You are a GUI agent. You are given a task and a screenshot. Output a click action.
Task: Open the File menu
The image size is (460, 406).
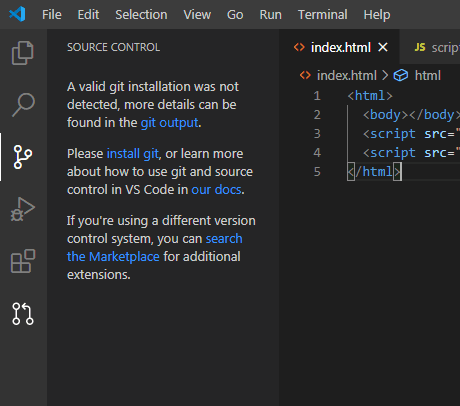[x=52, y=15]
